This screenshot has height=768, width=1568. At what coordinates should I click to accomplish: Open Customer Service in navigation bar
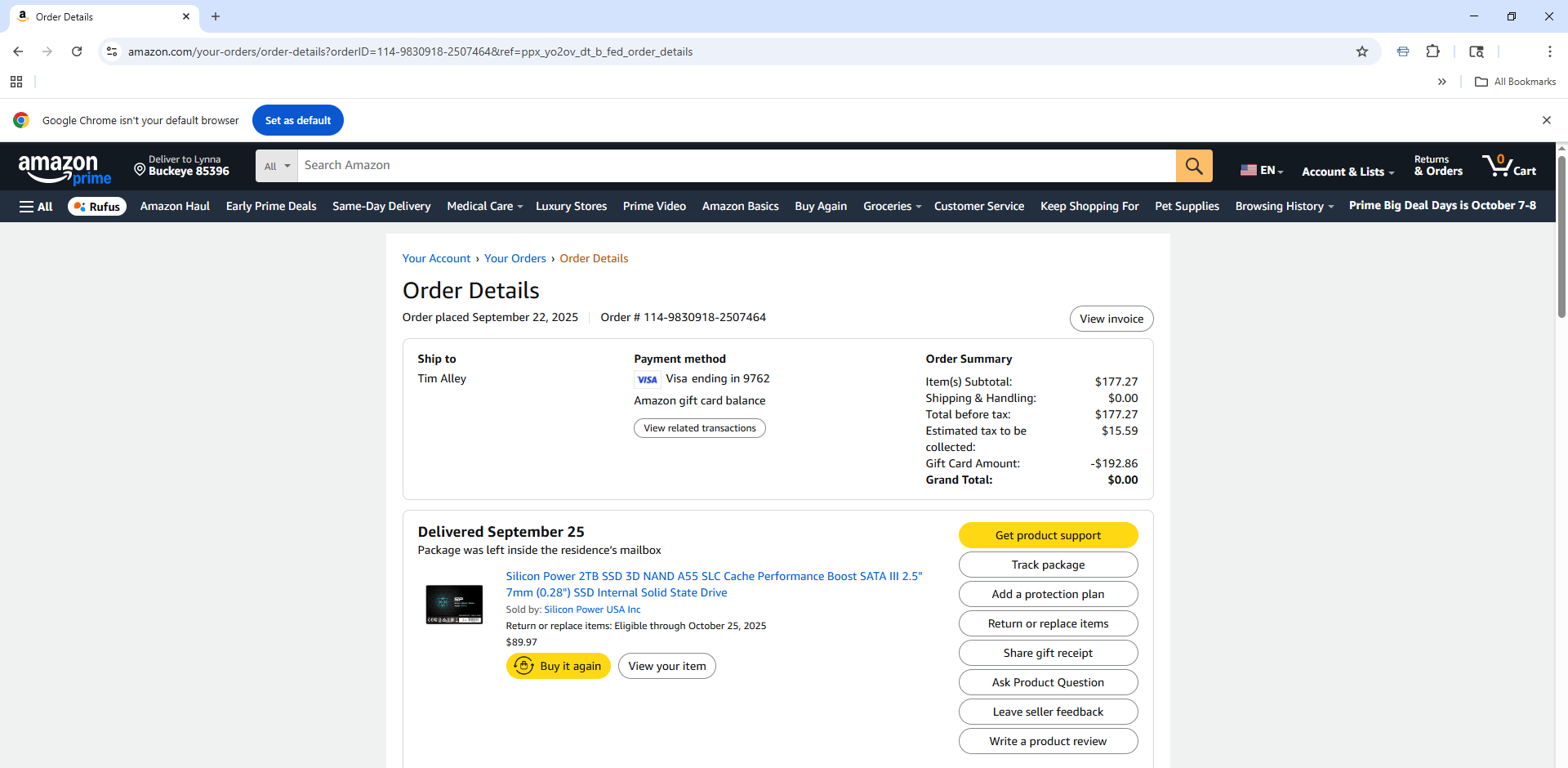[x=978, y=207]
